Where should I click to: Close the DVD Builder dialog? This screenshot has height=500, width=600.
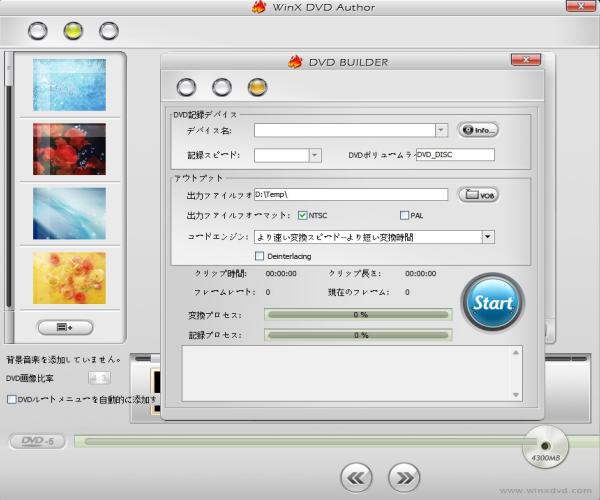click(526, 60)
